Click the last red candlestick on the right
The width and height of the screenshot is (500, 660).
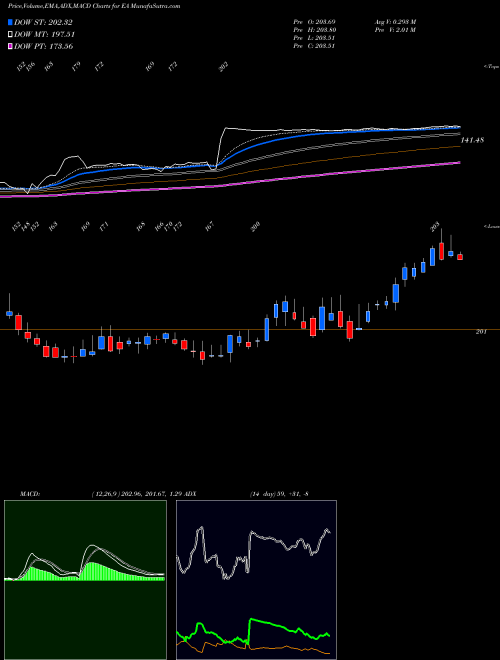tap(460, 256)
